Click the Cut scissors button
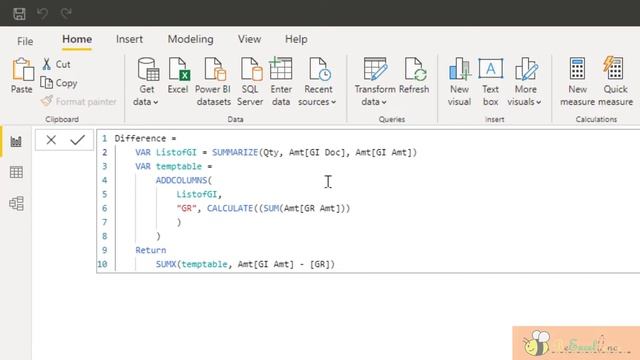Image resolution: width=640 pixels, height=360 pixels. pos(56,64)
